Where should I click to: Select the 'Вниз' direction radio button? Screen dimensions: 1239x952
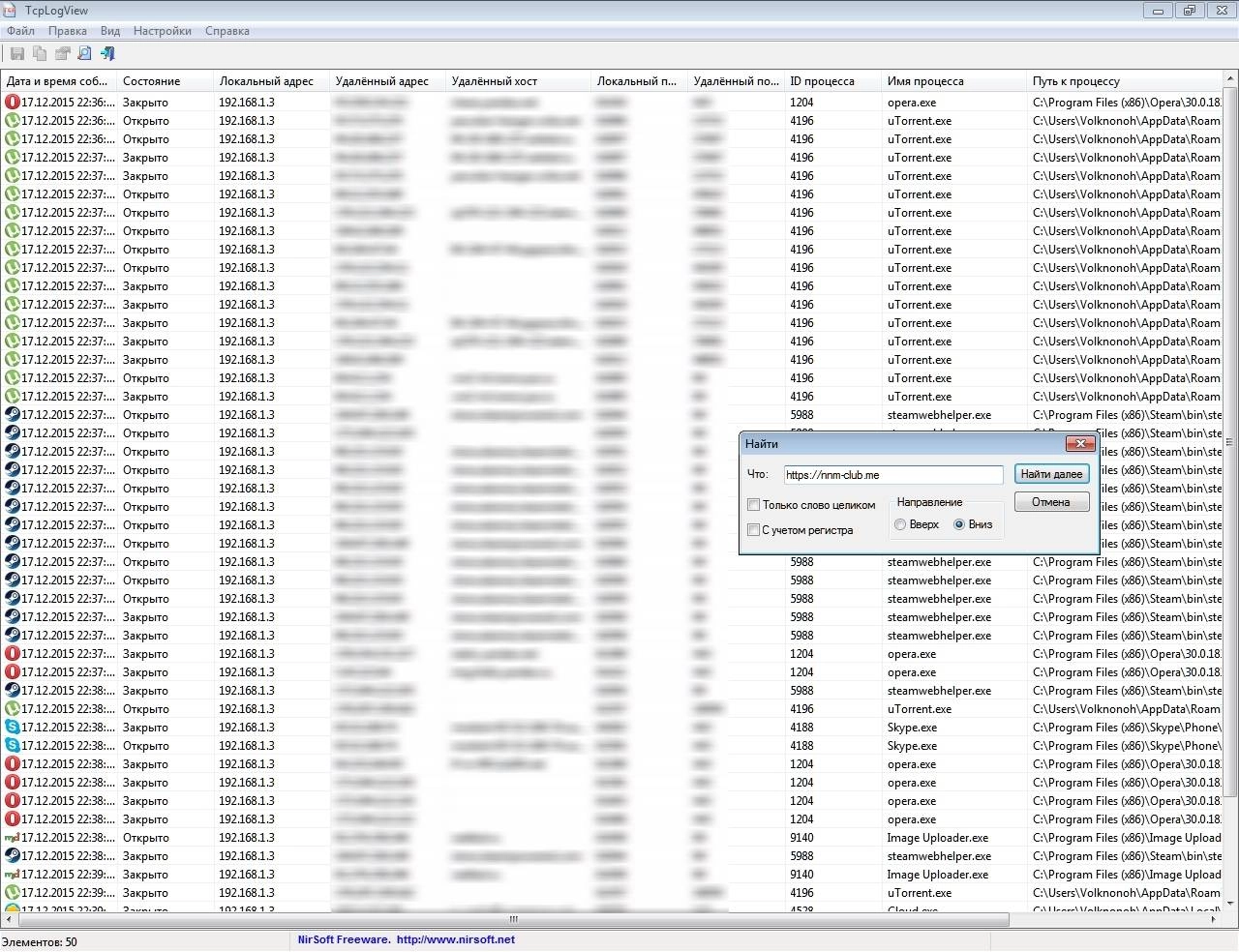[959, 524]
